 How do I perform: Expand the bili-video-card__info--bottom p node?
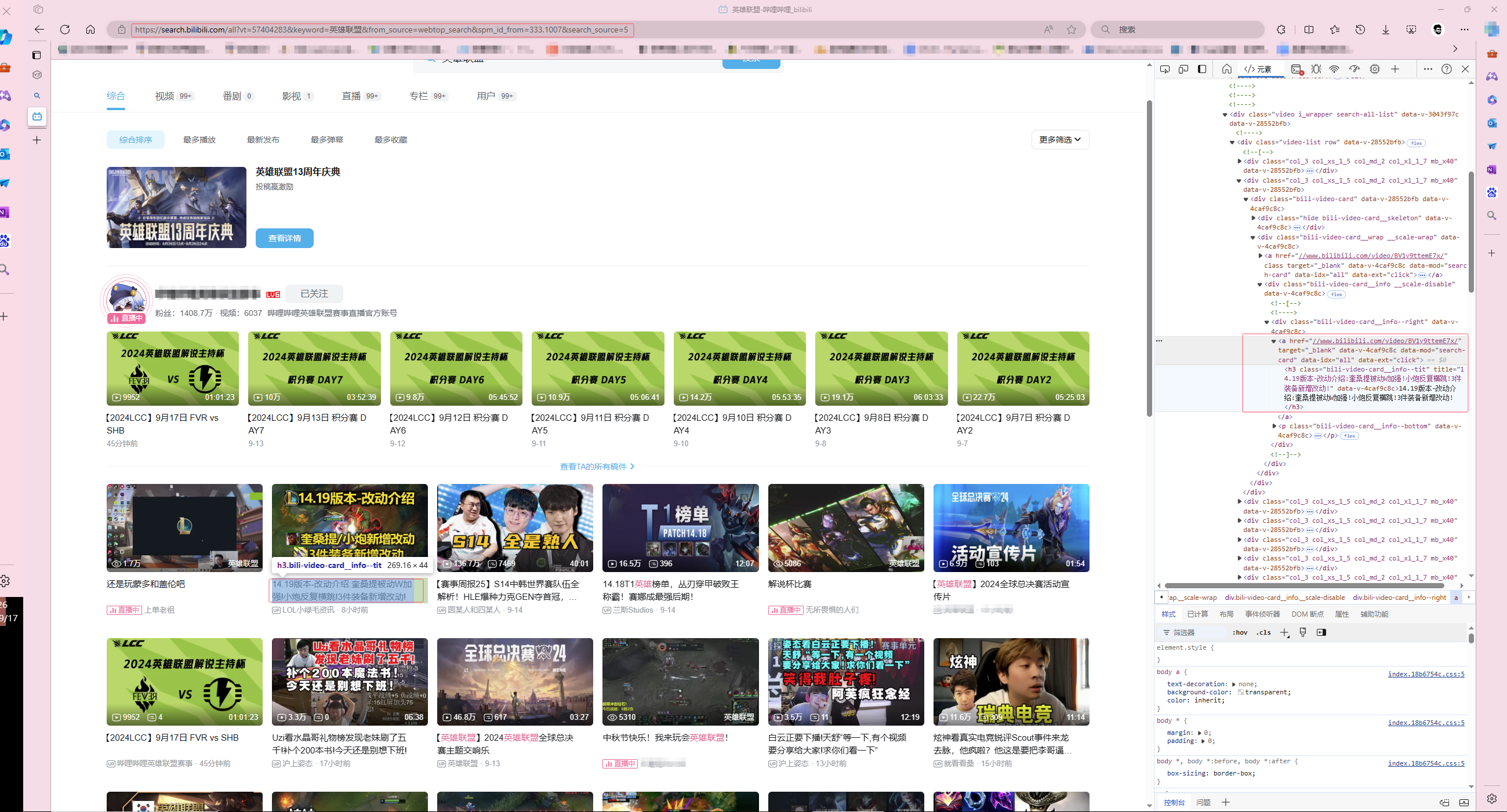(1274, 426)
